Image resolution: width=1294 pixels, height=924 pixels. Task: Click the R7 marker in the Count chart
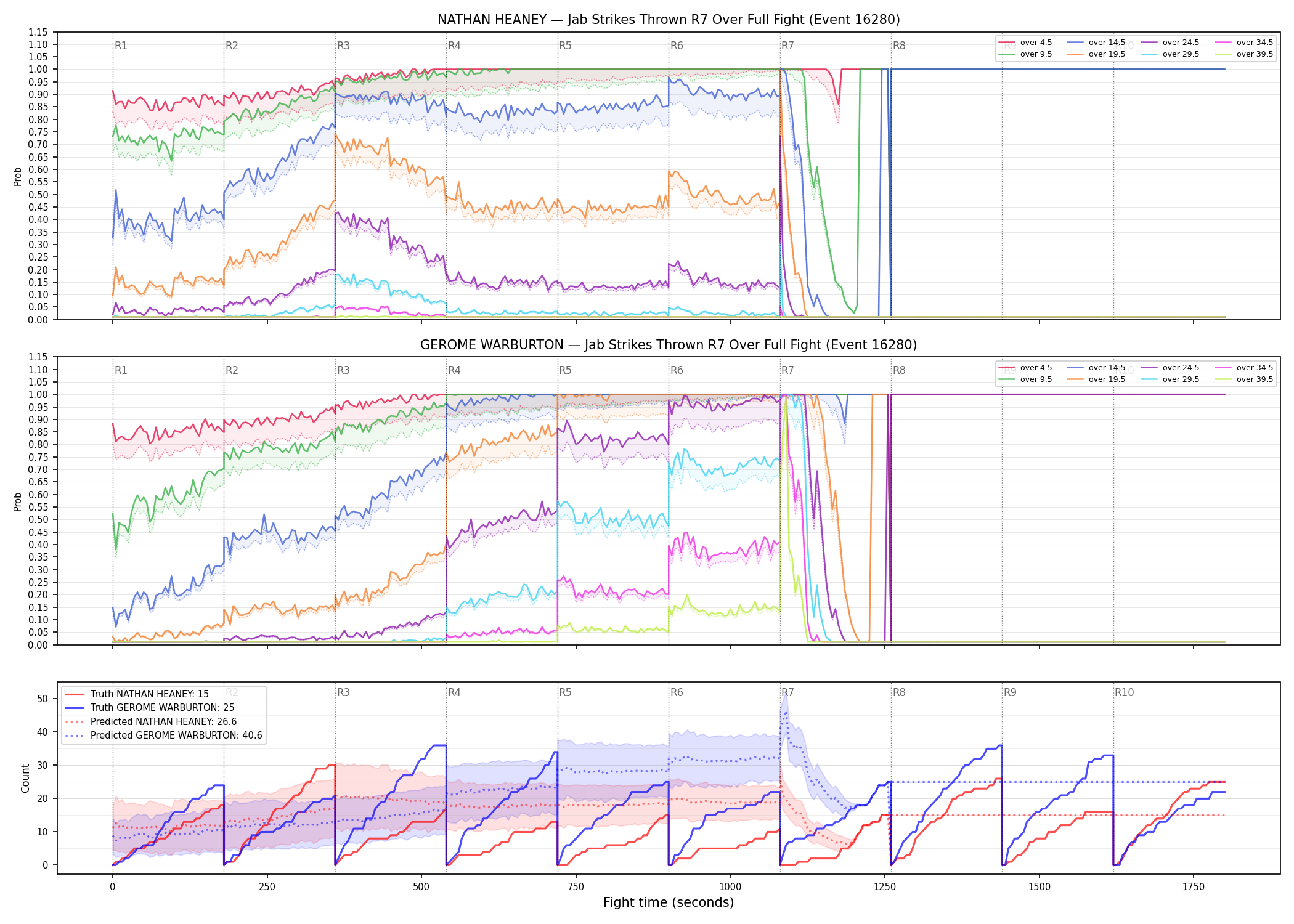pos(787,692)
